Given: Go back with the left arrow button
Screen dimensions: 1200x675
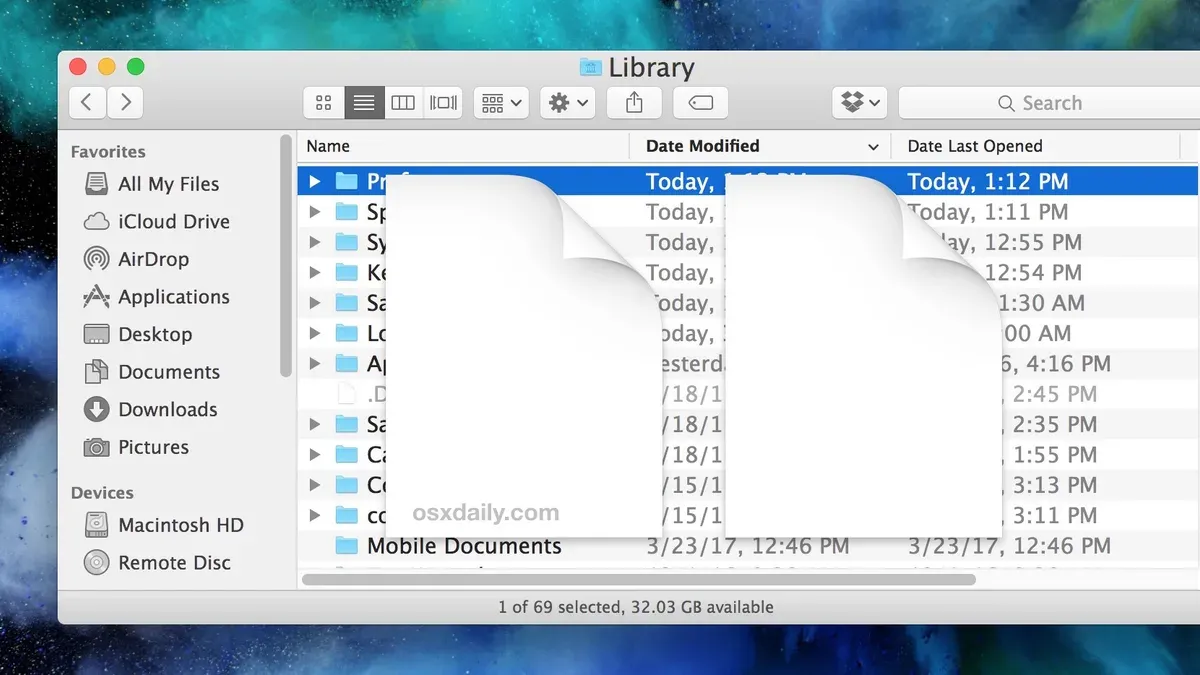Looking at the screenshot, I should click(x=87, y=102).
